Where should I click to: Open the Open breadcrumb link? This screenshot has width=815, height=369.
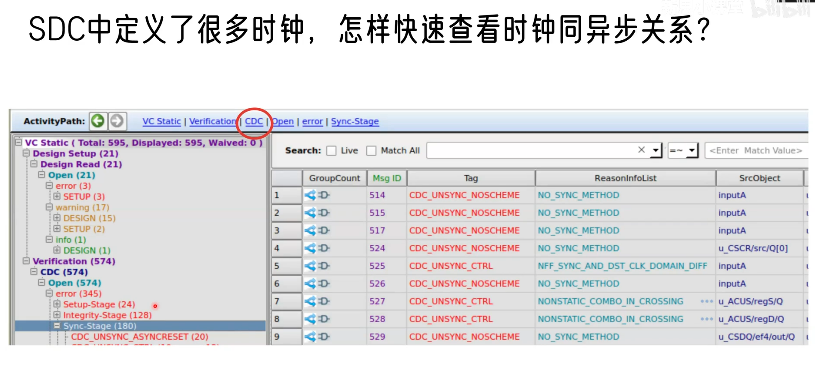[283, 121]
